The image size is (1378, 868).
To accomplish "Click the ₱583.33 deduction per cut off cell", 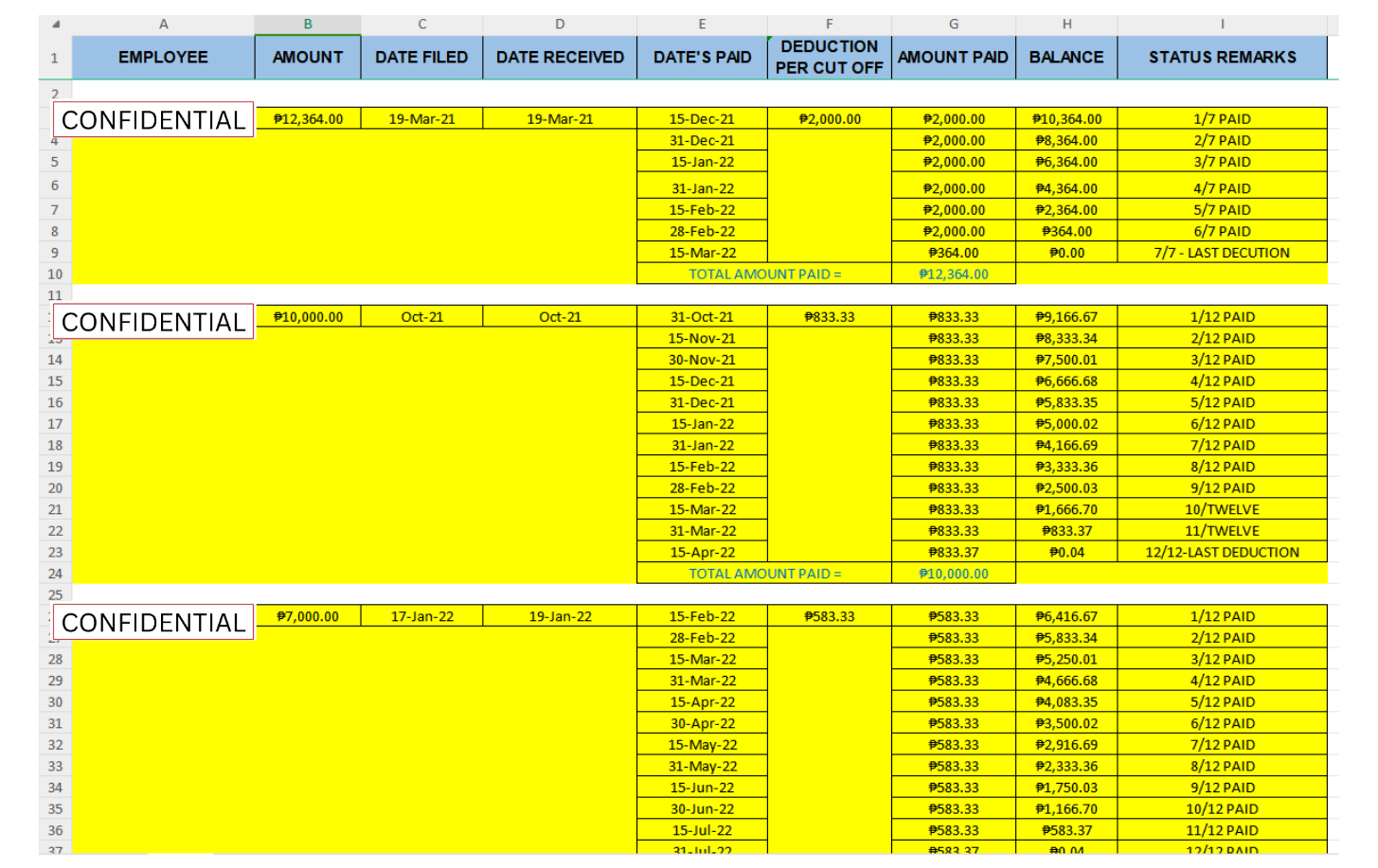I will coord(829,616).
